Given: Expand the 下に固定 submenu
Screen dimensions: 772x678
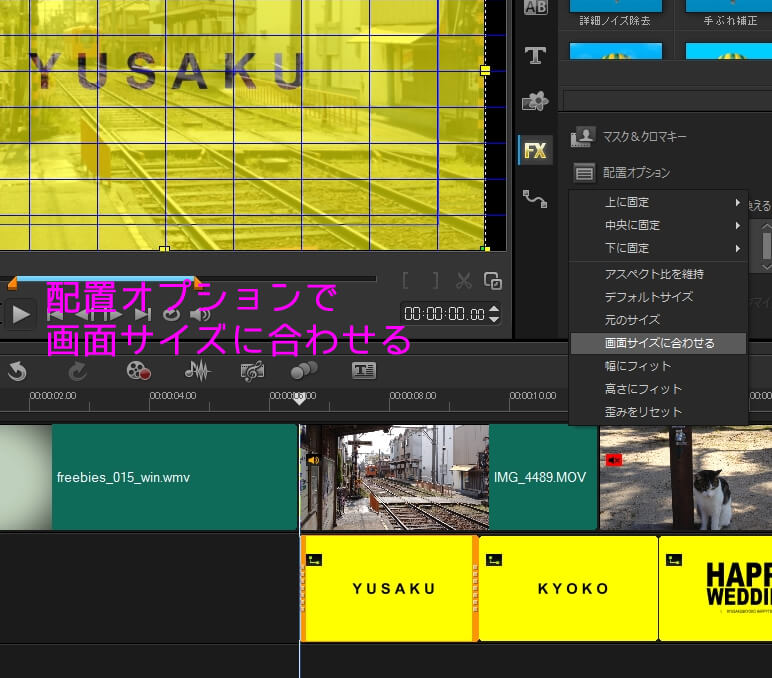Looking at the screenshot, I should click(x=658, y=248).
